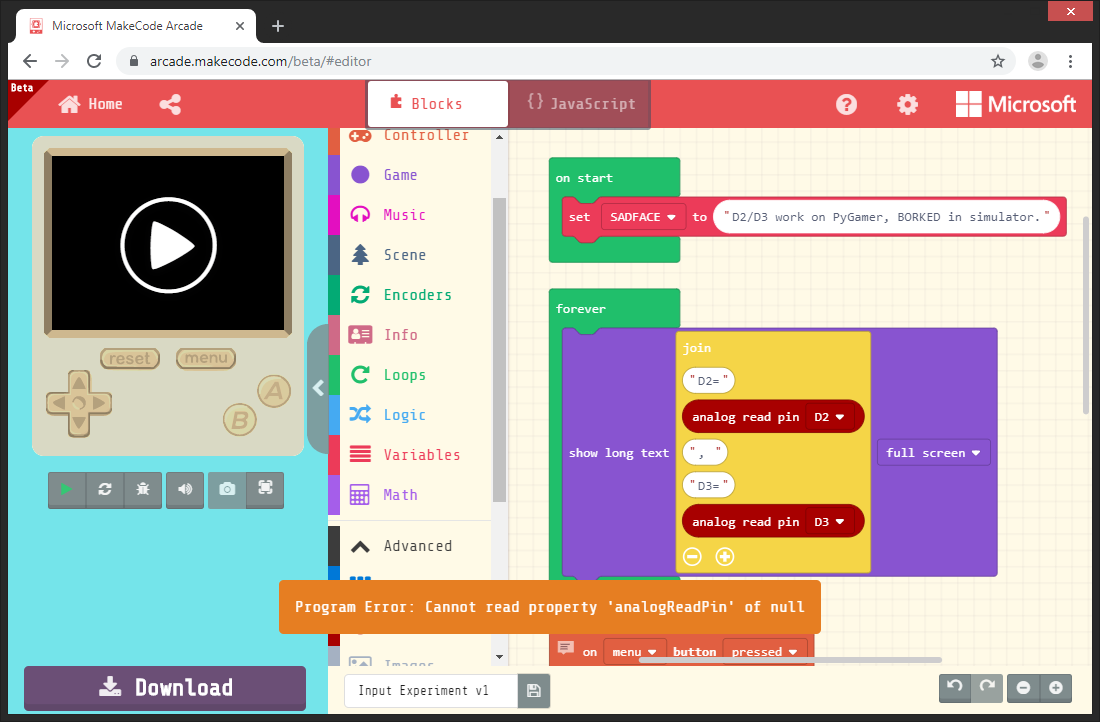Take a screenshot with the camera icon
Viewport: 1100px width, 722px height.
(227, 490)
